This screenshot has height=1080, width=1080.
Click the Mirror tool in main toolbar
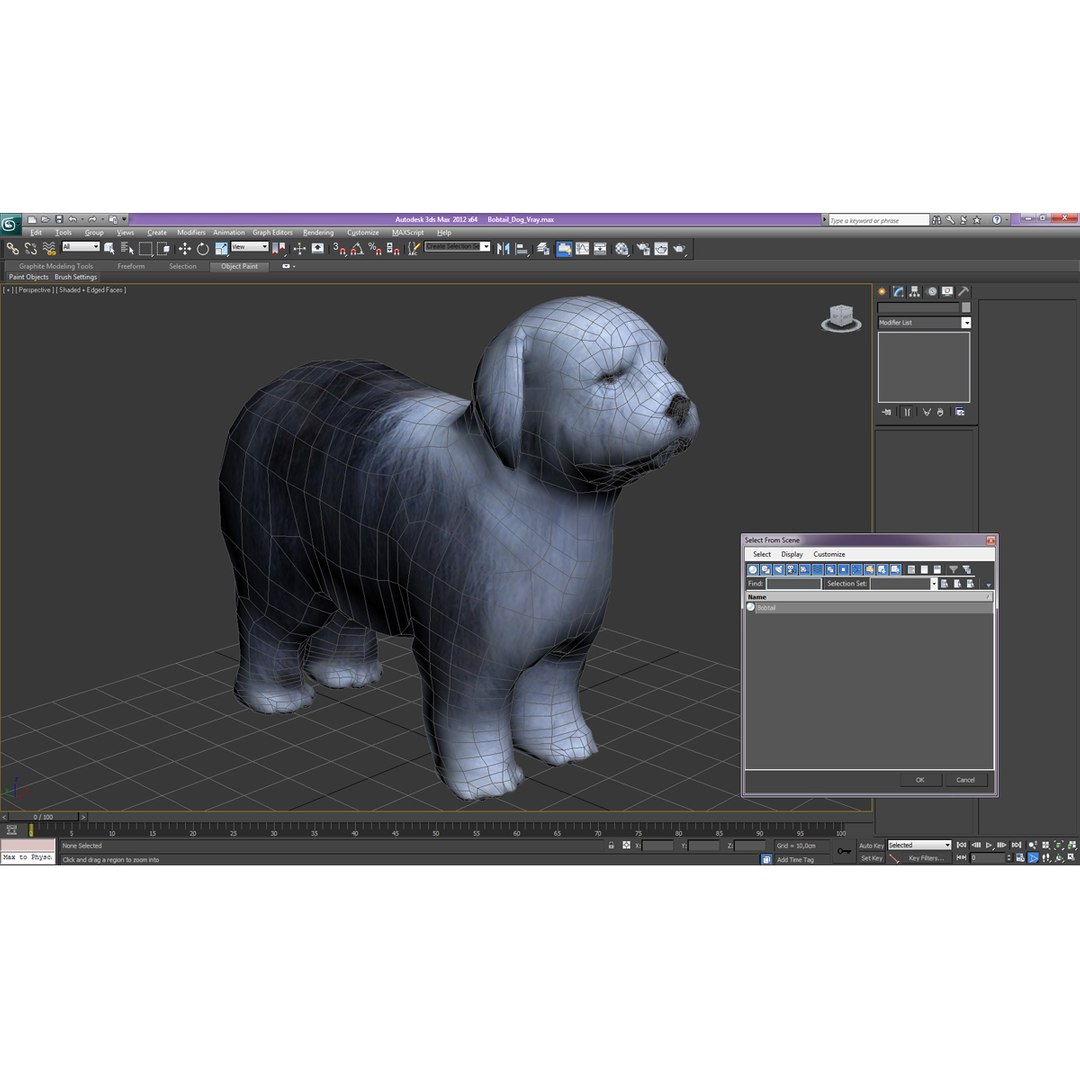click(503, 249)
